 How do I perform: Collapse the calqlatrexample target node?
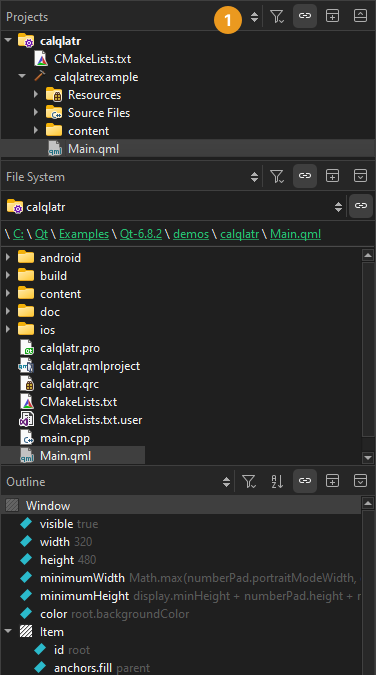pos(22,77)
